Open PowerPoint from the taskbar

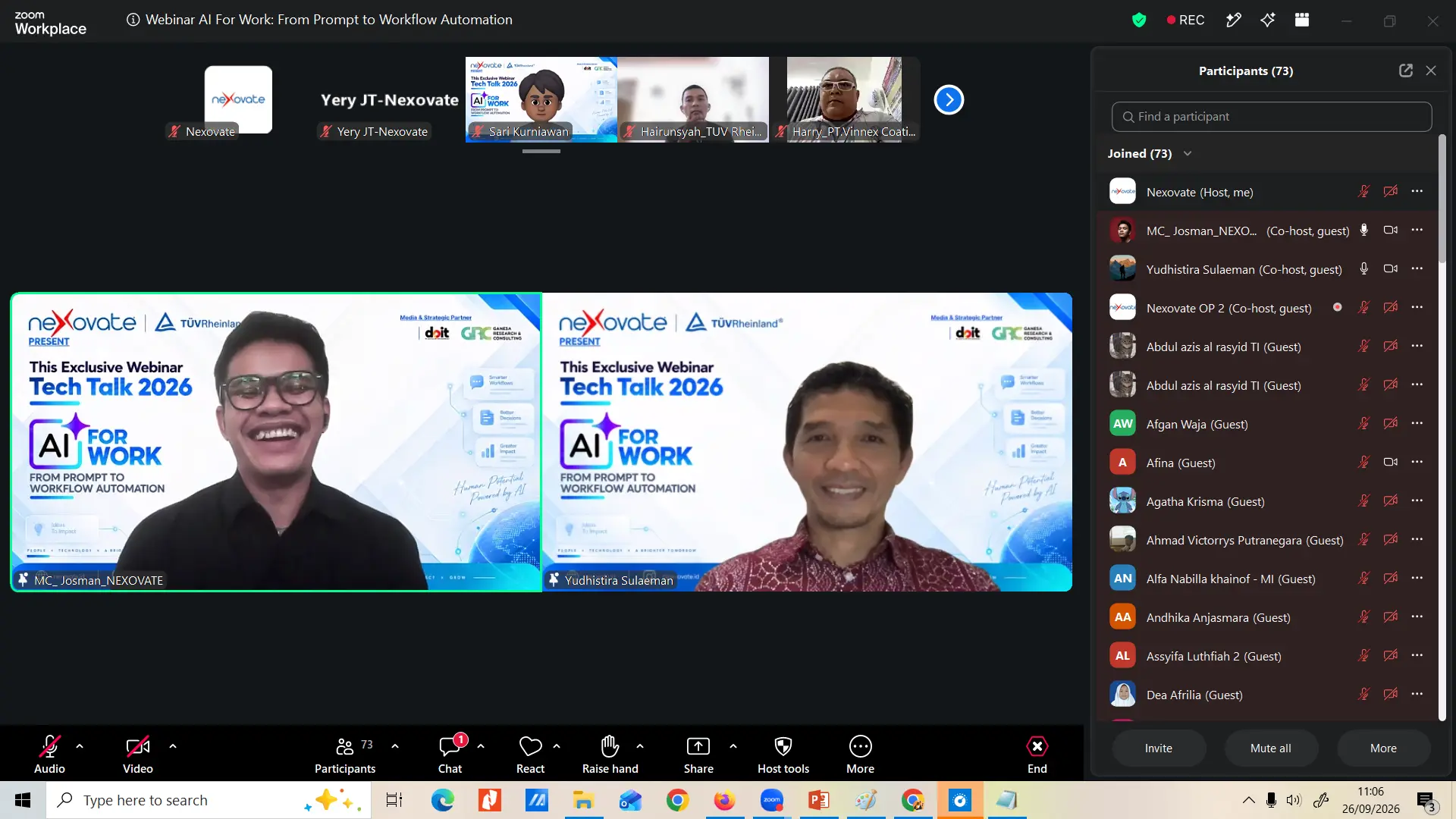point(819,800)
